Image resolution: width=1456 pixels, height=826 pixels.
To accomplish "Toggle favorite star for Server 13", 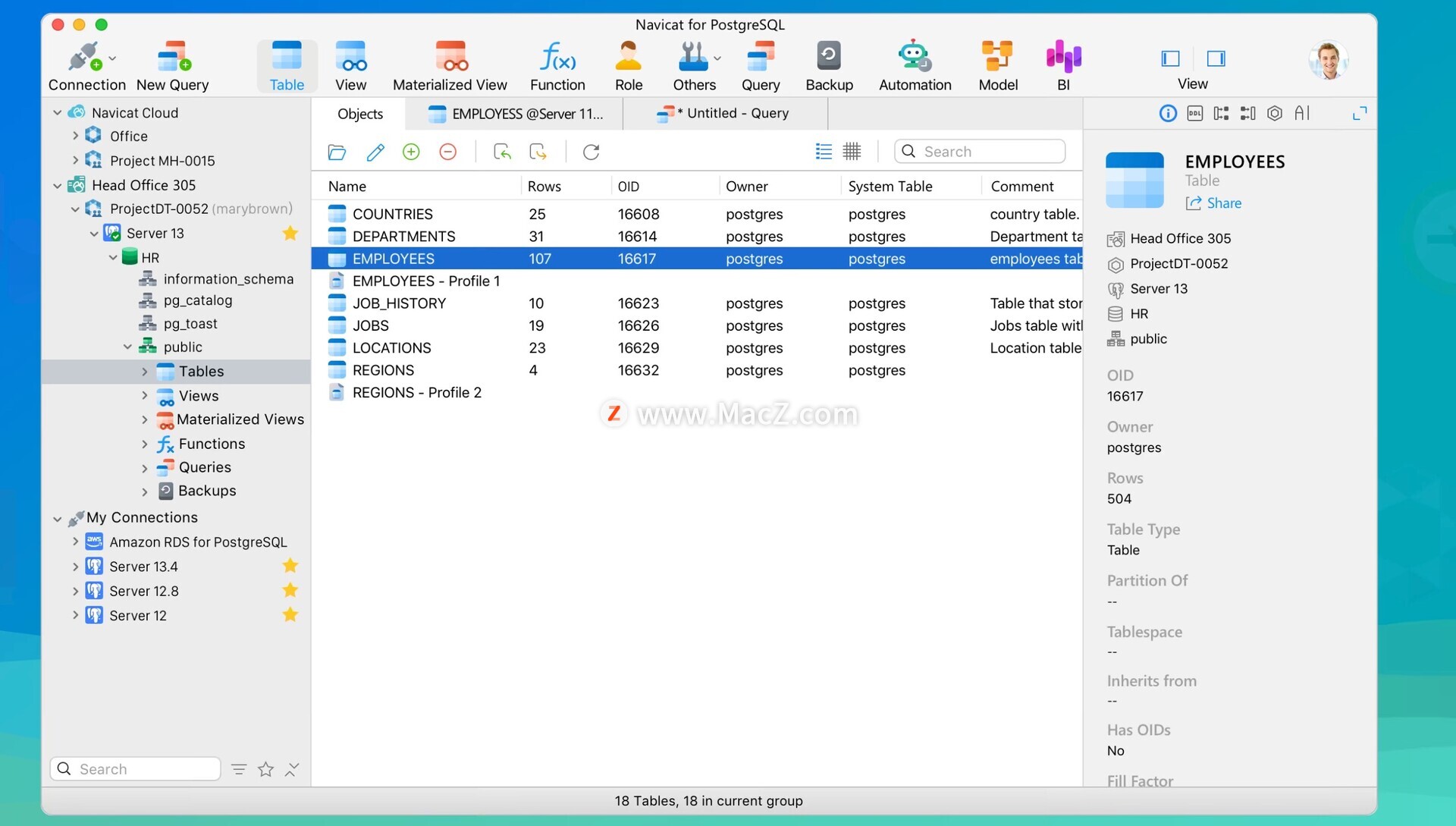I will tap(290, 234).
